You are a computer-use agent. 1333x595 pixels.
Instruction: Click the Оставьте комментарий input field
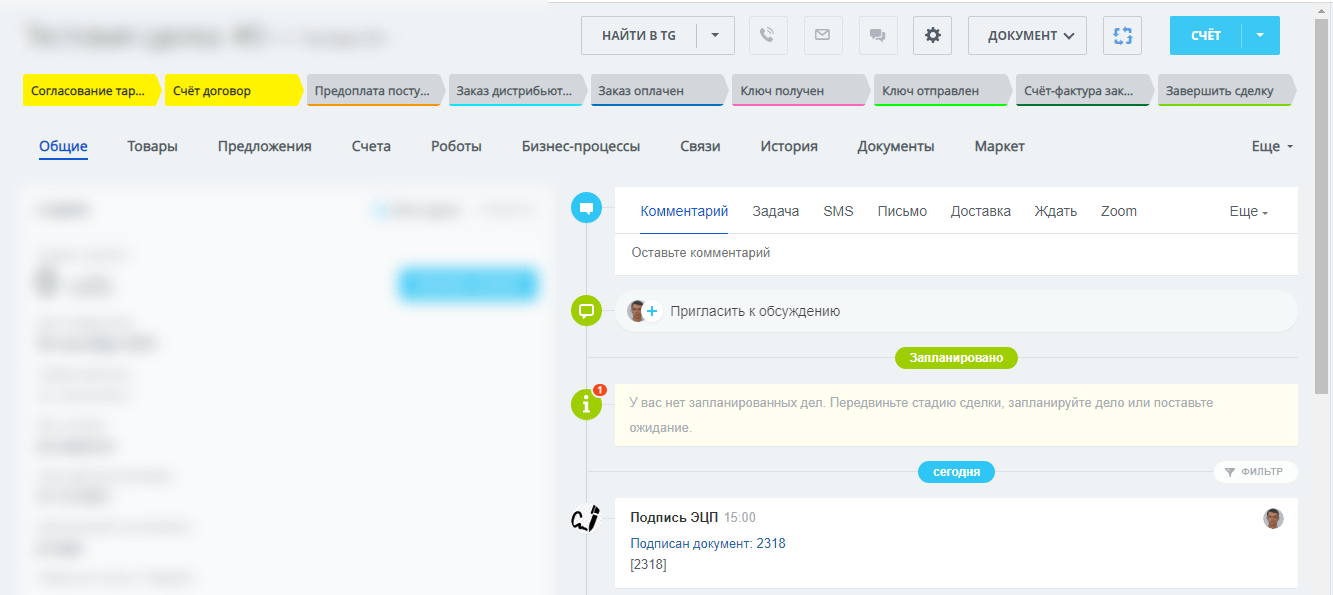pyautogui.click(x=956, y=254)
